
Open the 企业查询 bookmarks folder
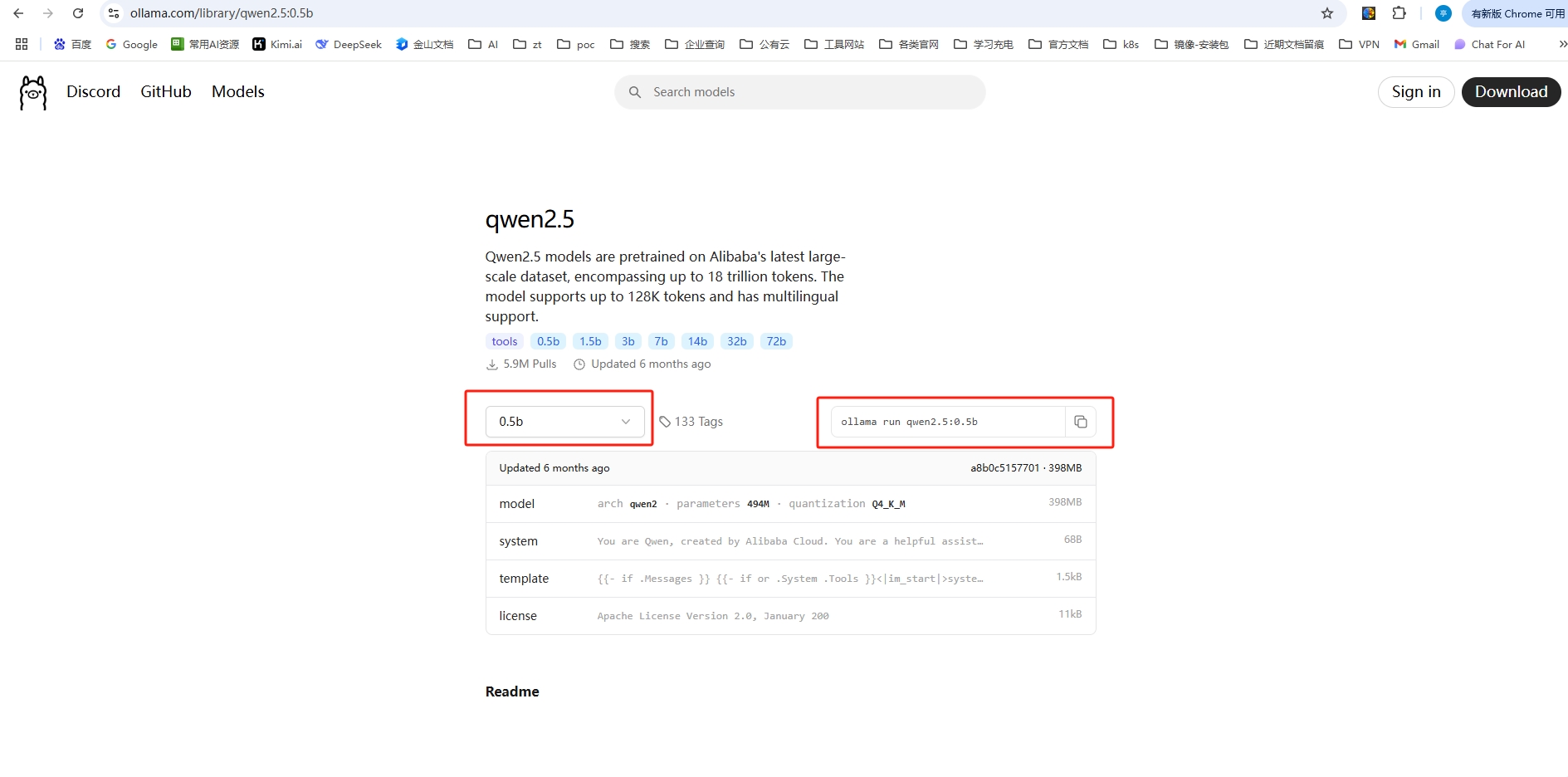(695, 44)
